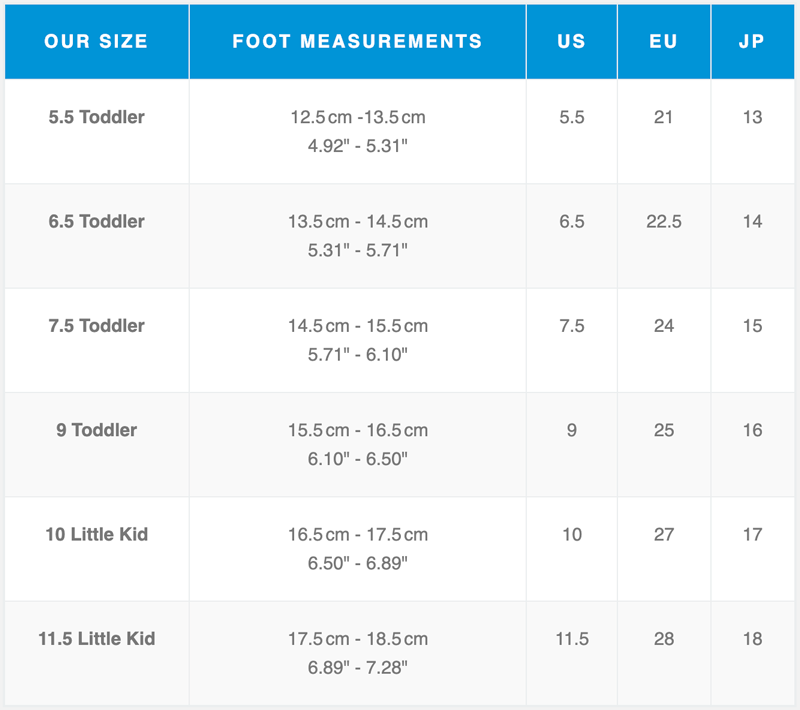Select the 11.5 Little Kid row label
The image size is (800, 710).
click(x=96, y=638)
